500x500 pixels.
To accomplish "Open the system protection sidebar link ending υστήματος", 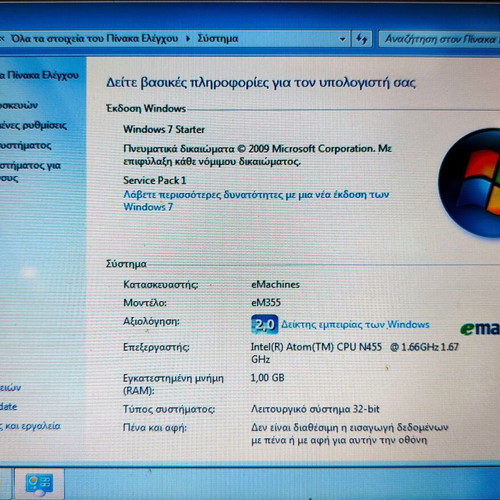I will 26,145.
